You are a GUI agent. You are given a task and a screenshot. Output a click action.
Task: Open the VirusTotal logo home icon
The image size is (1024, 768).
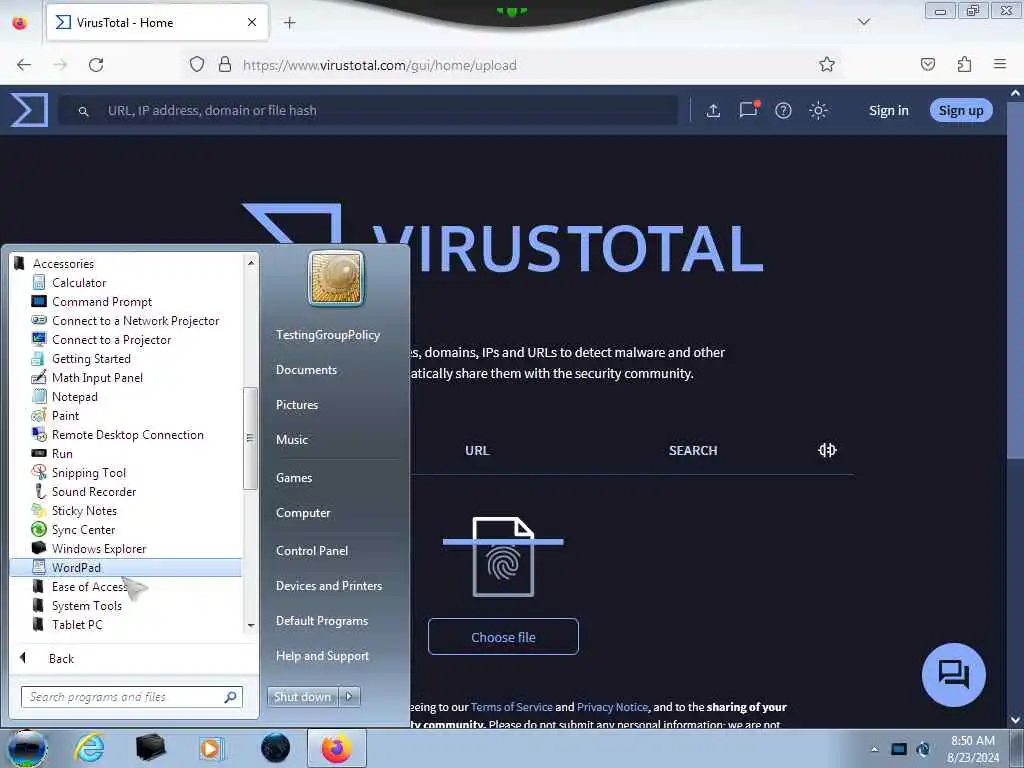(x=29, y=110)
